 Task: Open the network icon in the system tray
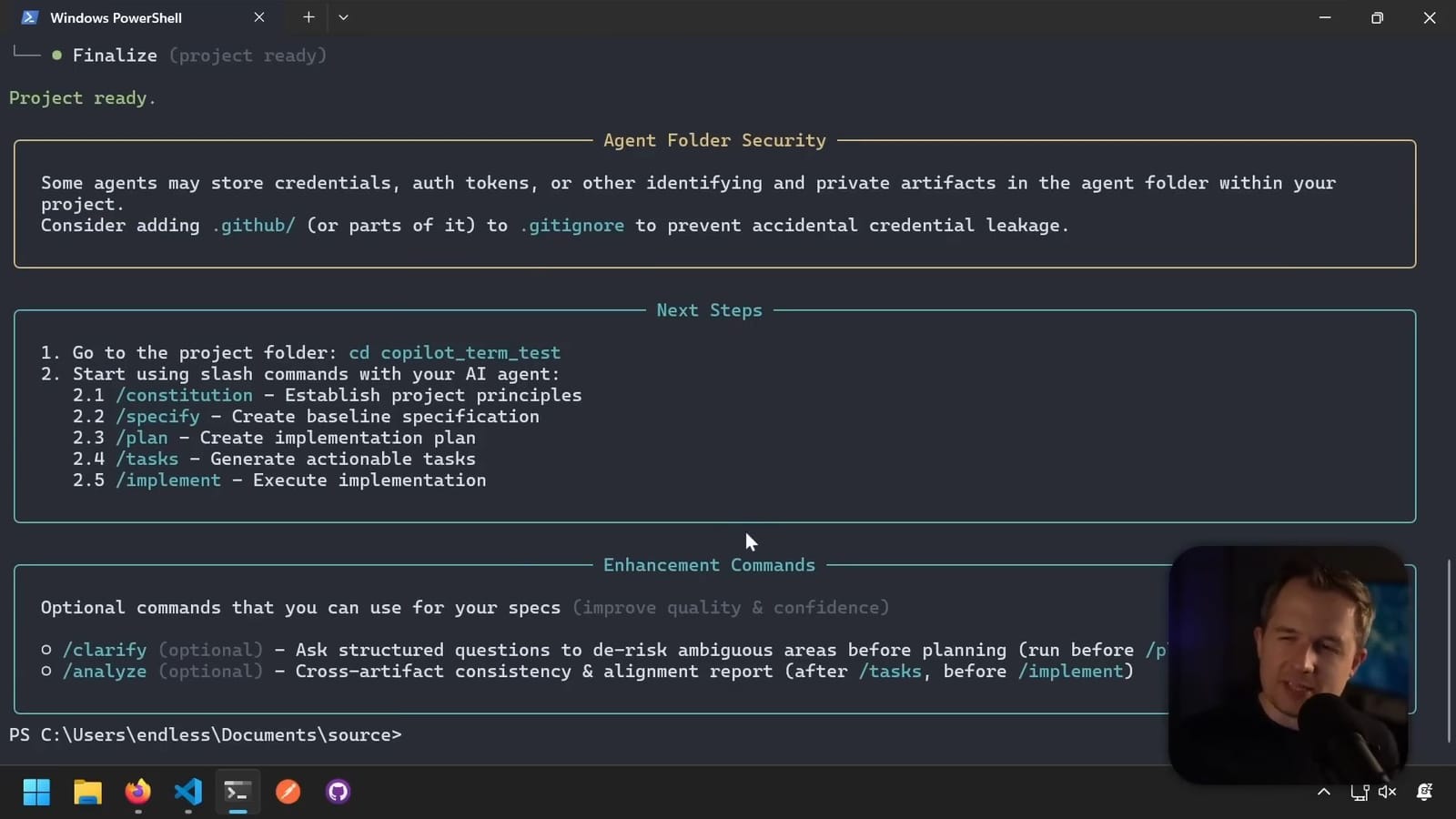coord(1359,792)
